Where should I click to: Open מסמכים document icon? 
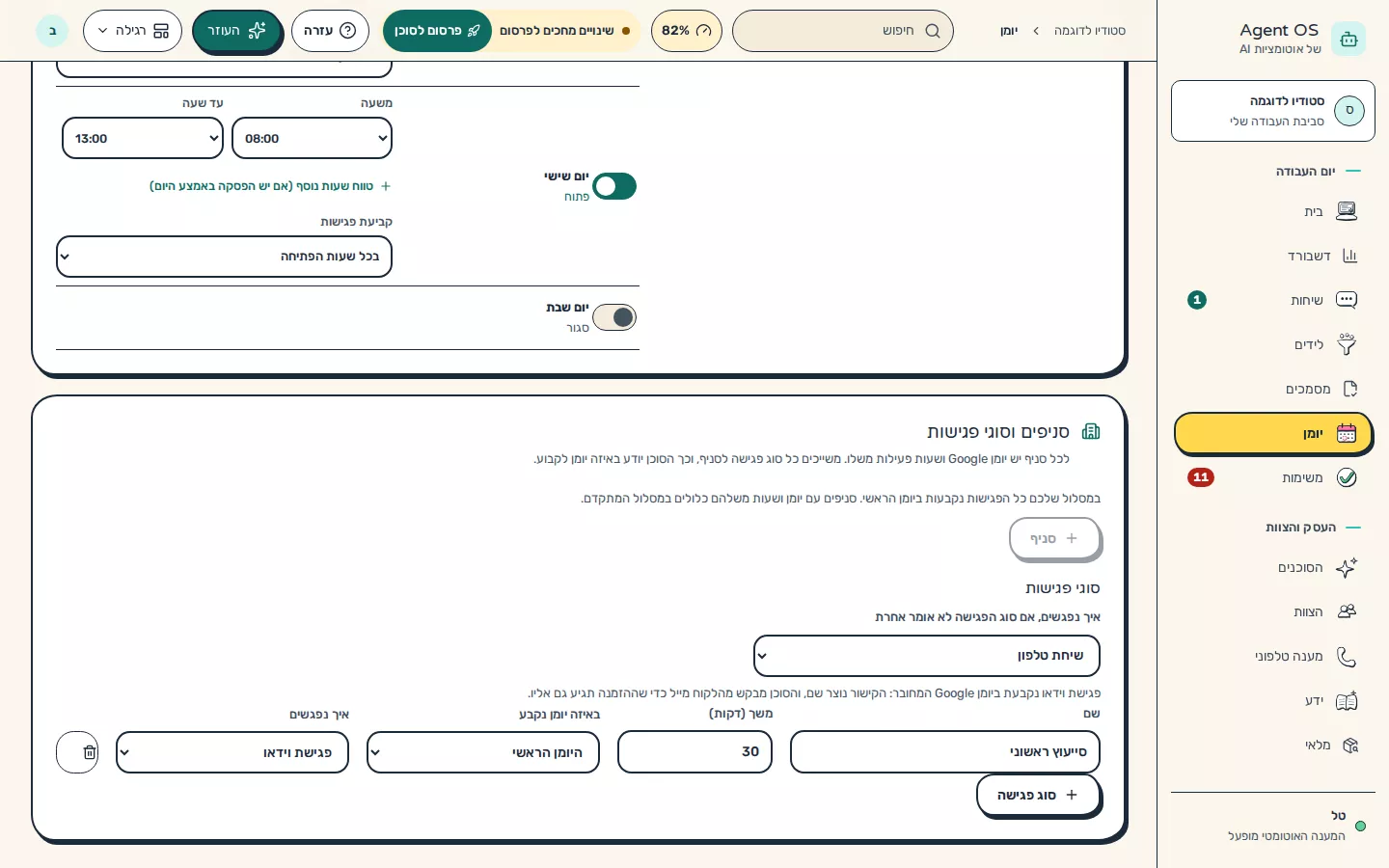point(1349,389)
